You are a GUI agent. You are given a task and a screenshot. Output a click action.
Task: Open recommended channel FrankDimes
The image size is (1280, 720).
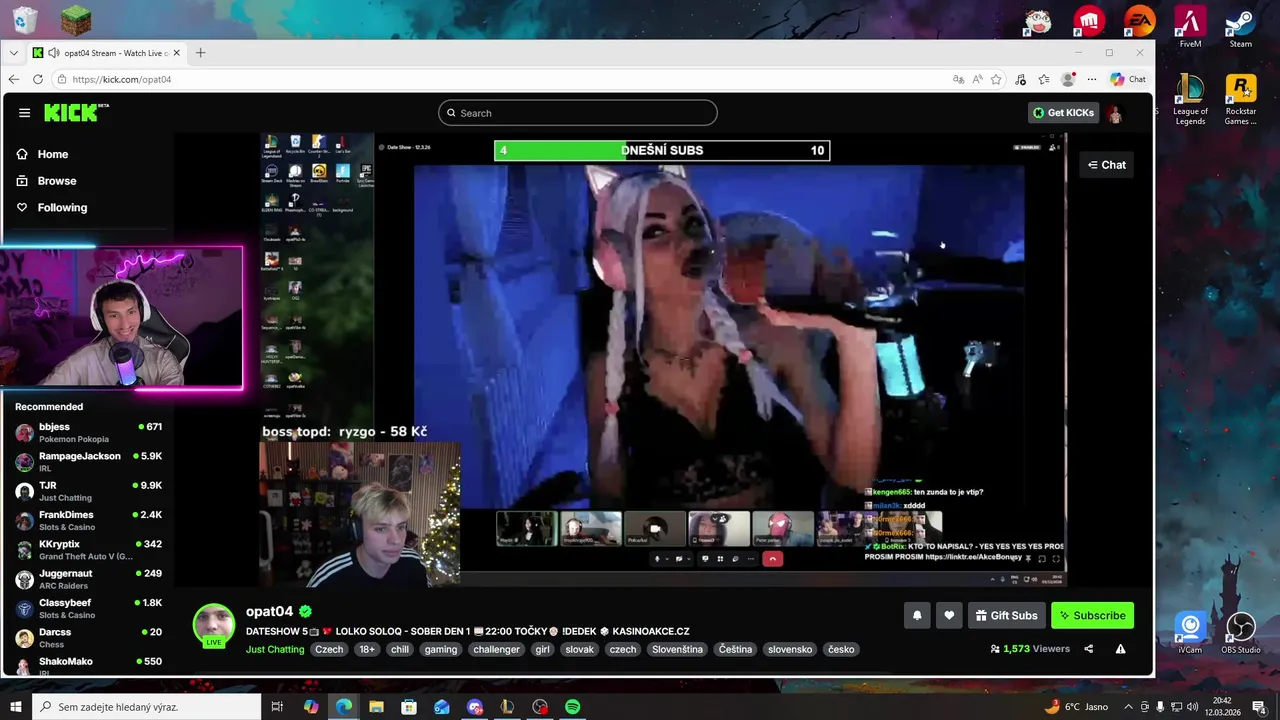pyautogui.click(x=88, y=520)
